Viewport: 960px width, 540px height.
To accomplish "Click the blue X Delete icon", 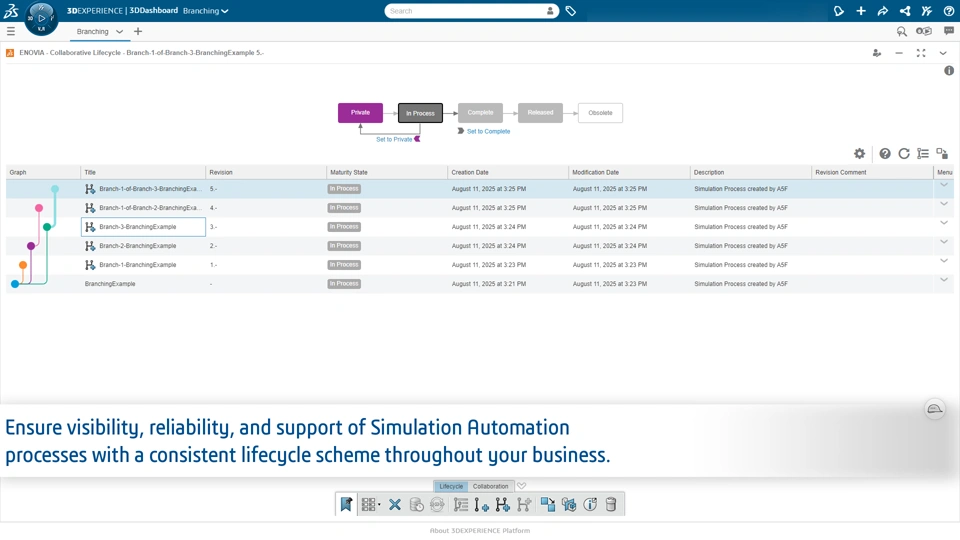I will (395, 504).
